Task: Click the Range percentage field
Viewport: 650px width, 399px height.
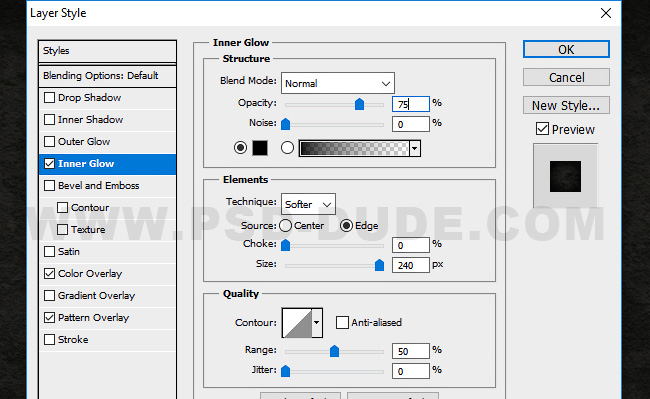Action: coord(411,351)
